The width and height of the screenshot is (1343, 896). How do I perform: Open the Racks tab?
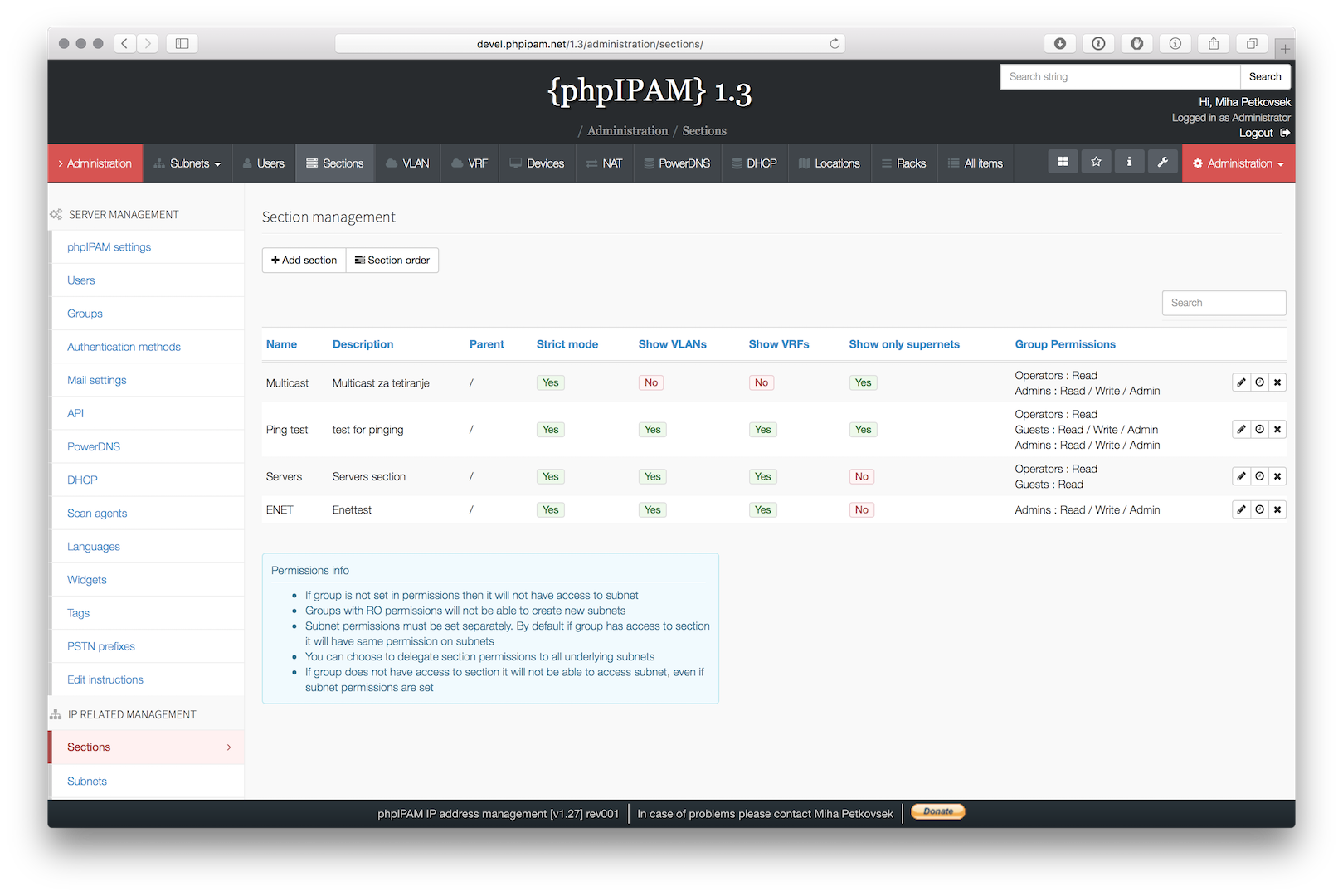click(x=903, y=163)
